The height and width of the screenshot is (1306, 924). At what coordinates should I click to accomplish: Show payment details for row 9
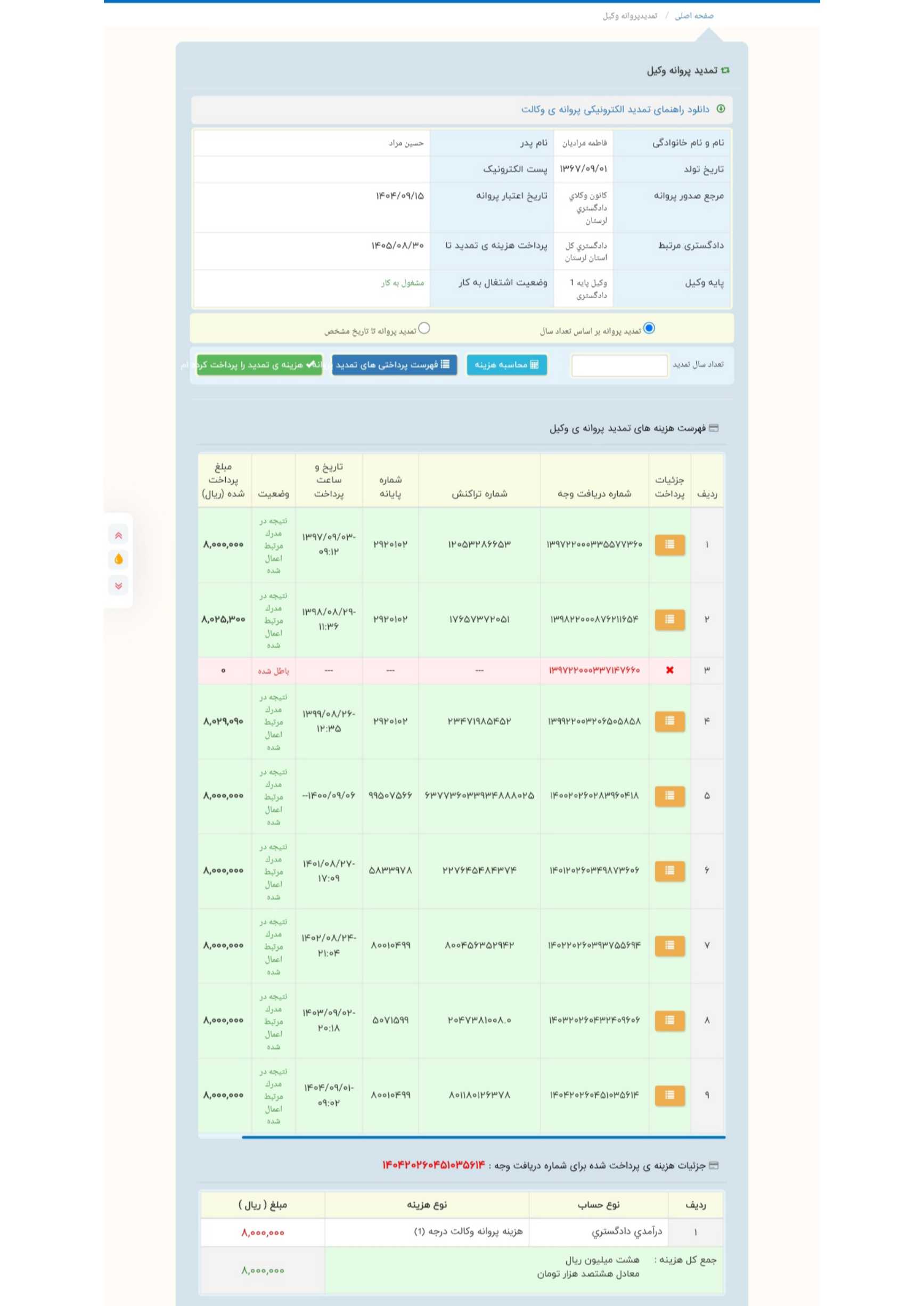tap(669, 1095)
